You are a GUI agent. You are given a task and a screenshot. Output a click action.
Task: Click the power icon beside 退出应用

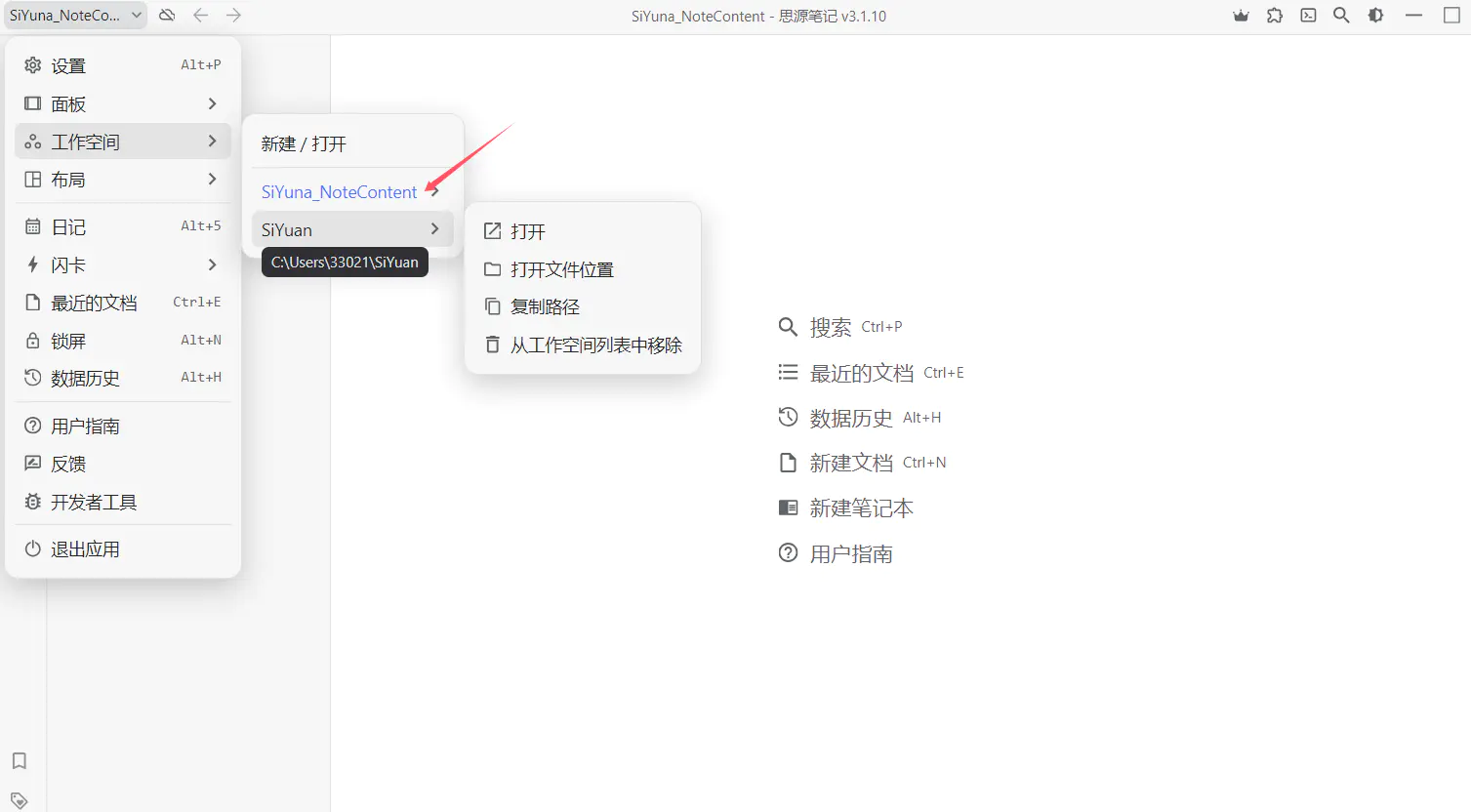(x=33, y=548)
